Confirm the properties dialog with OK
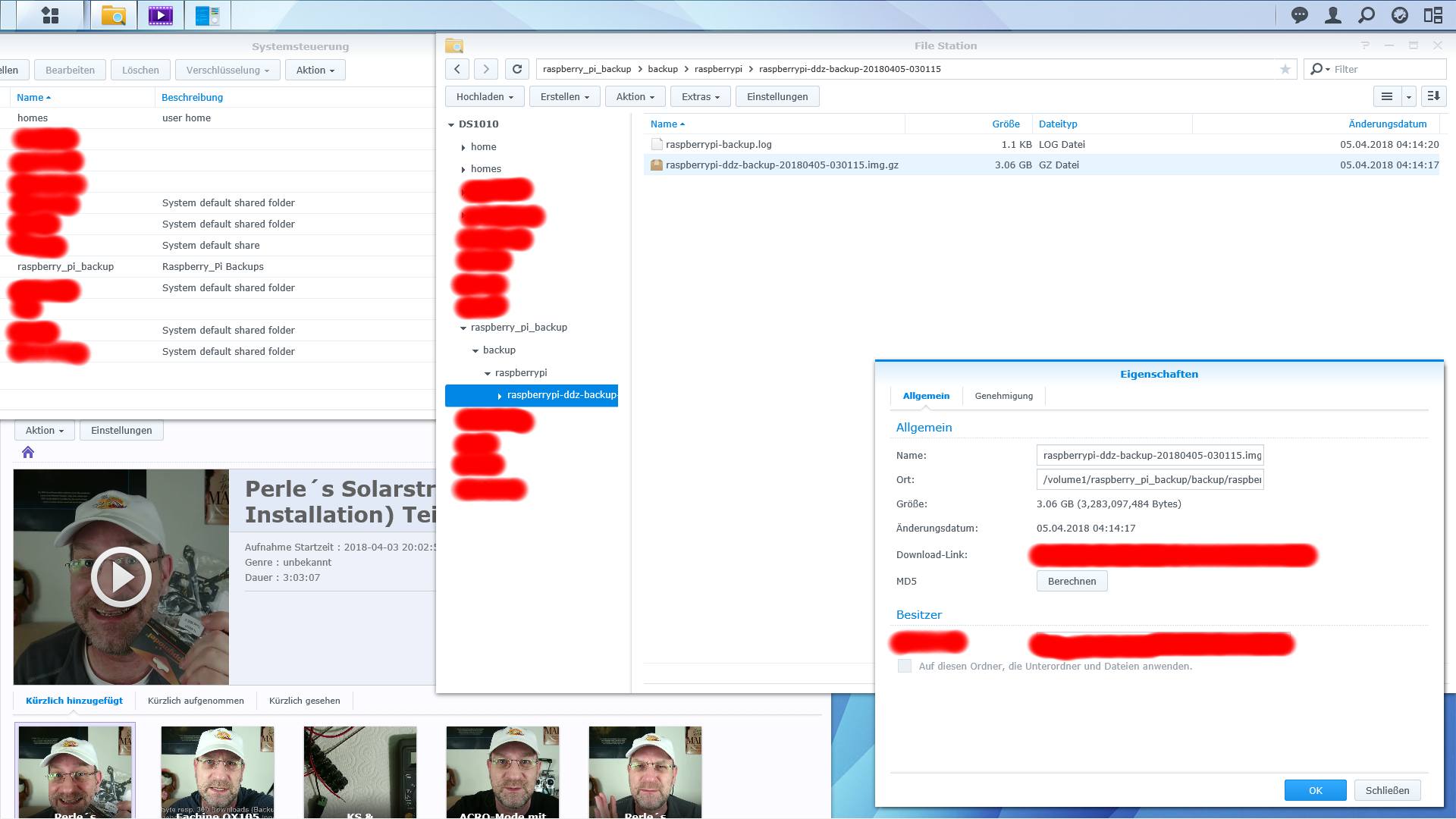 (x=1315, y=790)
